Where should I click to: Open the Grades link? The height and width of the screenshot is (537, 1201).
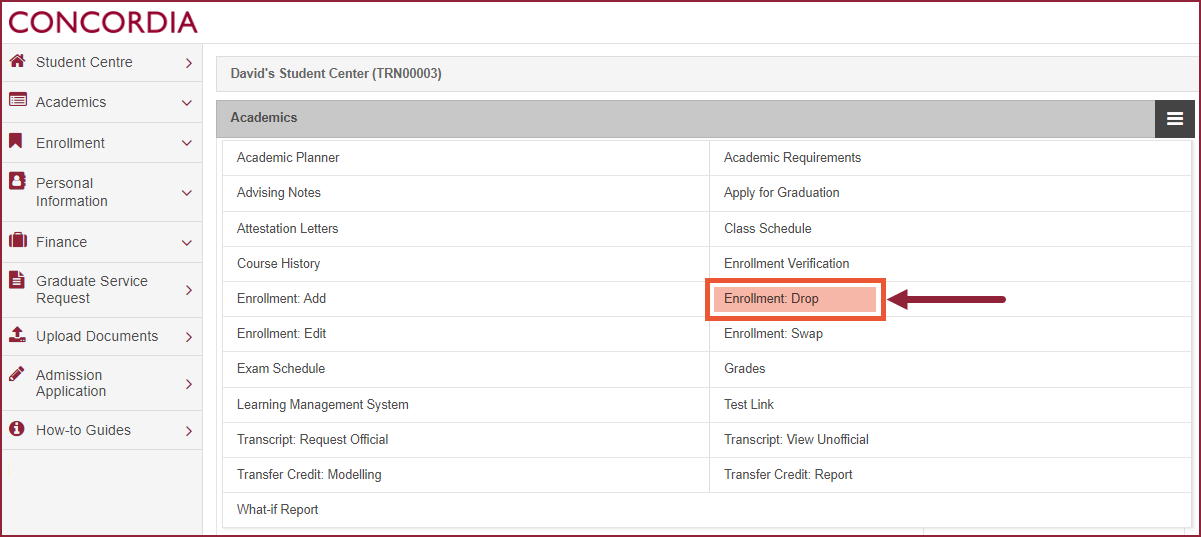pyautogui.click(x=744, y=368)
